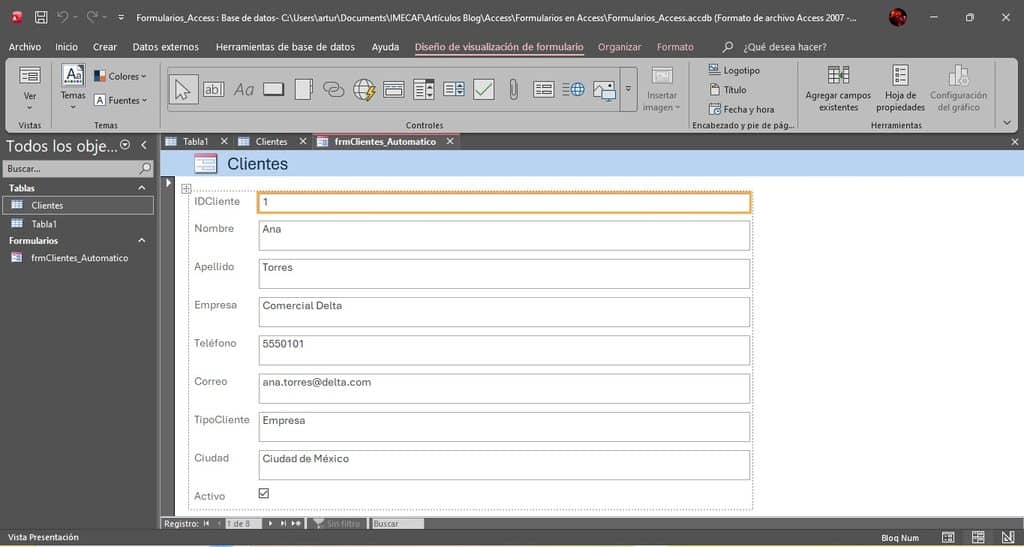
Task: Insert a Hyperlink control
Action: [x=334, y=89]
